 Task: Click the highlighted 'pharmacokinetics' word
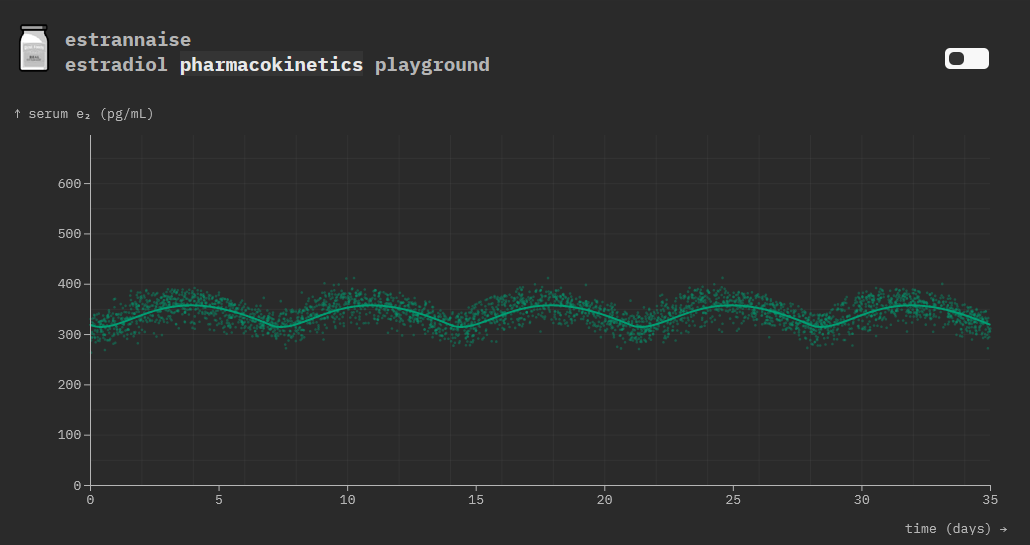pos(271,65)
